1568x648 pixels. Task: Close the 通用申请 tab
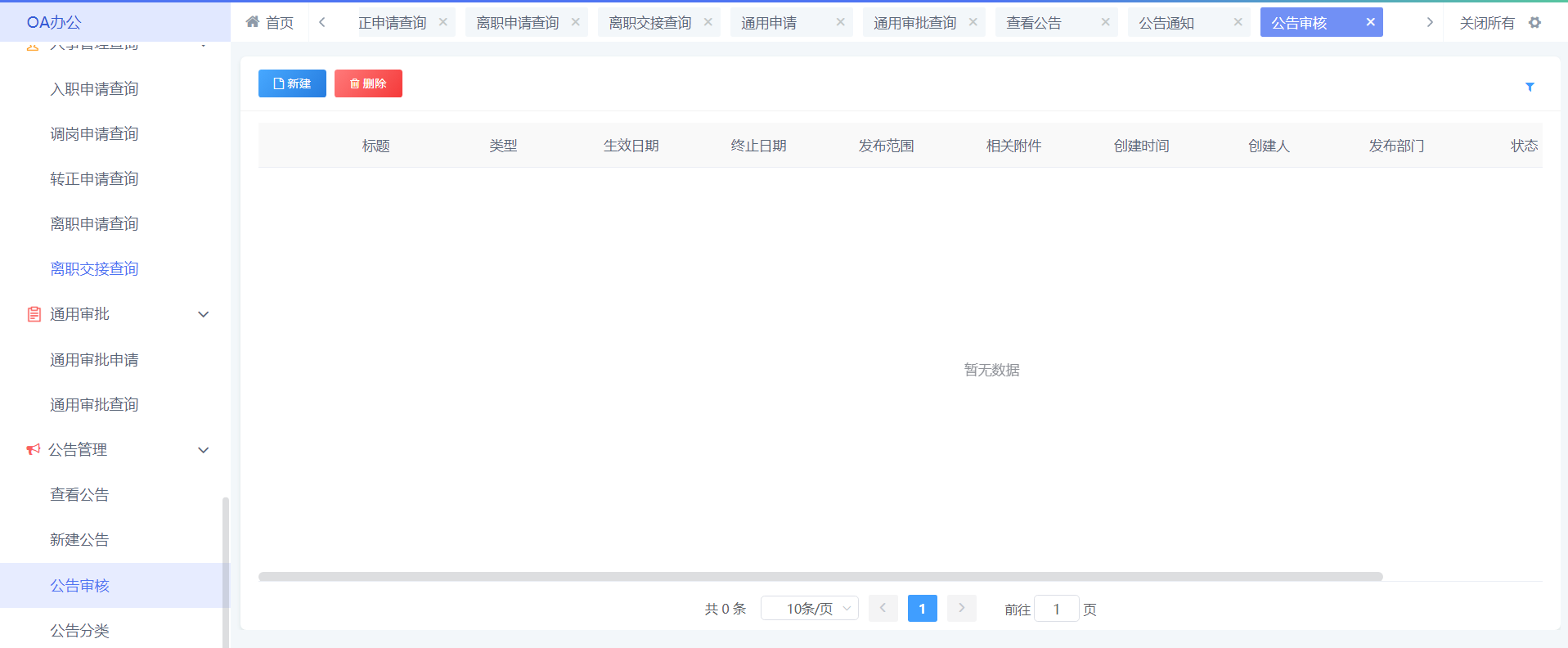(x=840, y=22)
